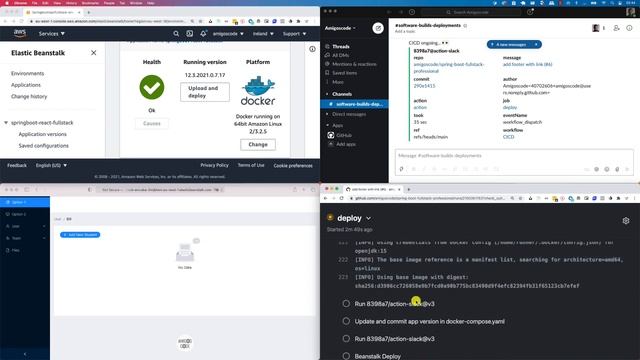Viewport: 640px width, 360px height.
Task: Click the send message arrow in Slack
Action: click(x=627, y=169)
